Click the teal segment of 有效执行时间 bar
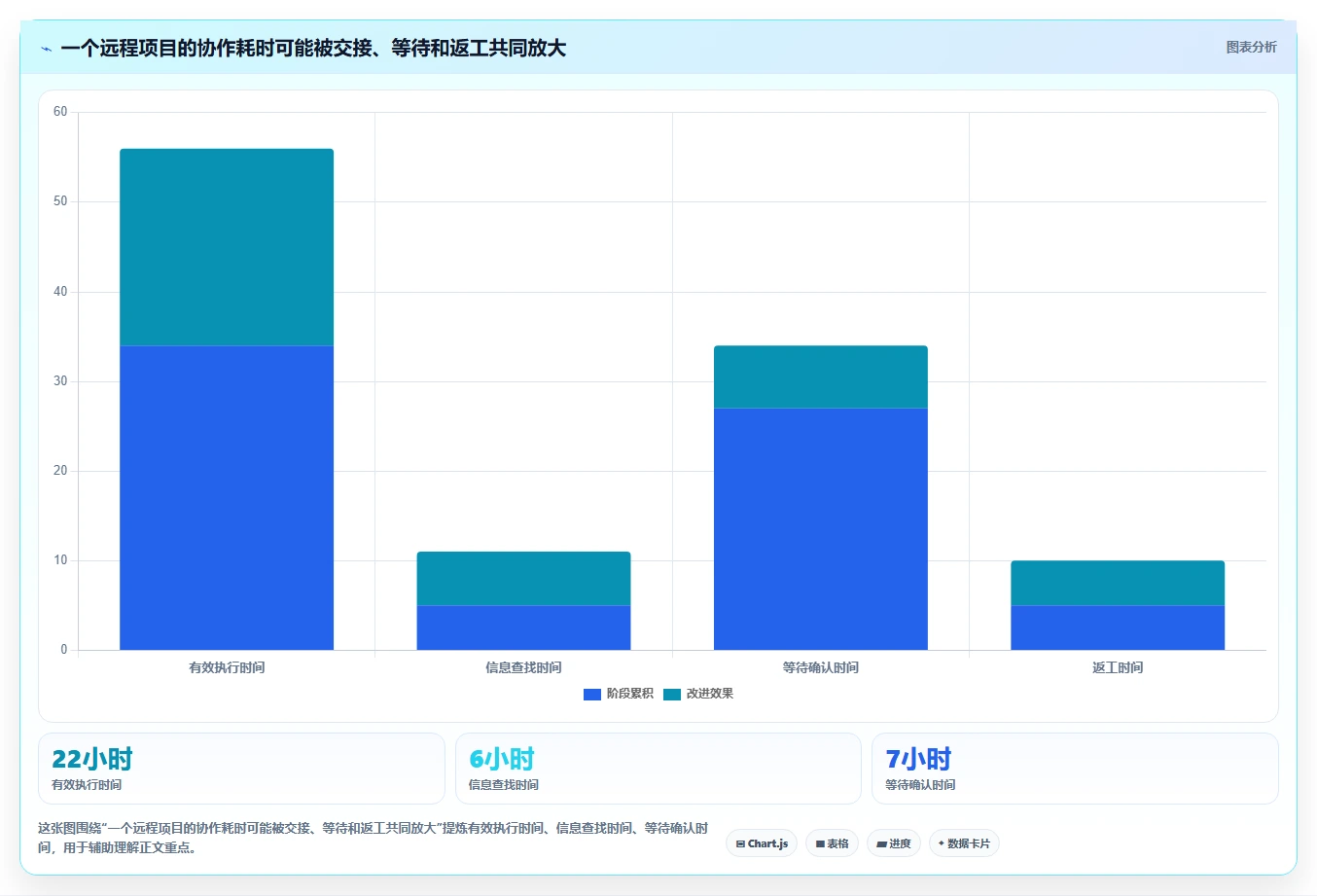This screenshot has height=896, width=1317. (x=227, y=247)
